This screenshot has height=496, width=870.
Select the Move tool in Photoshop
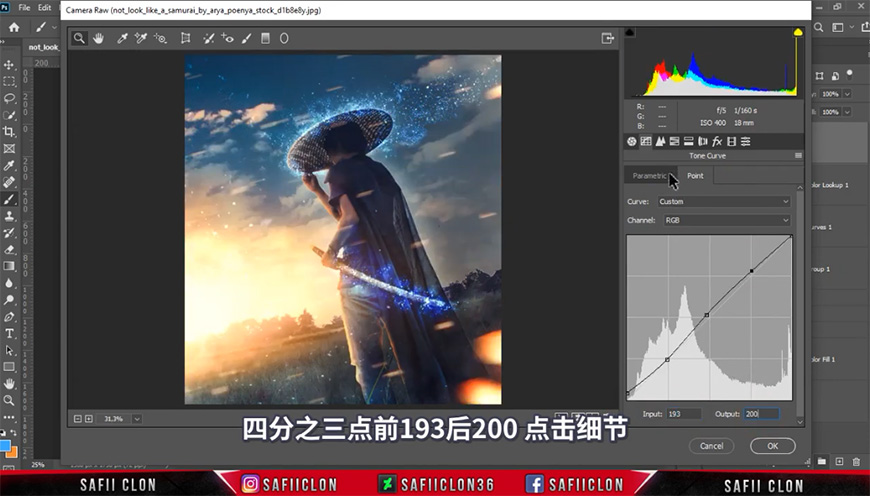[9, 64]
